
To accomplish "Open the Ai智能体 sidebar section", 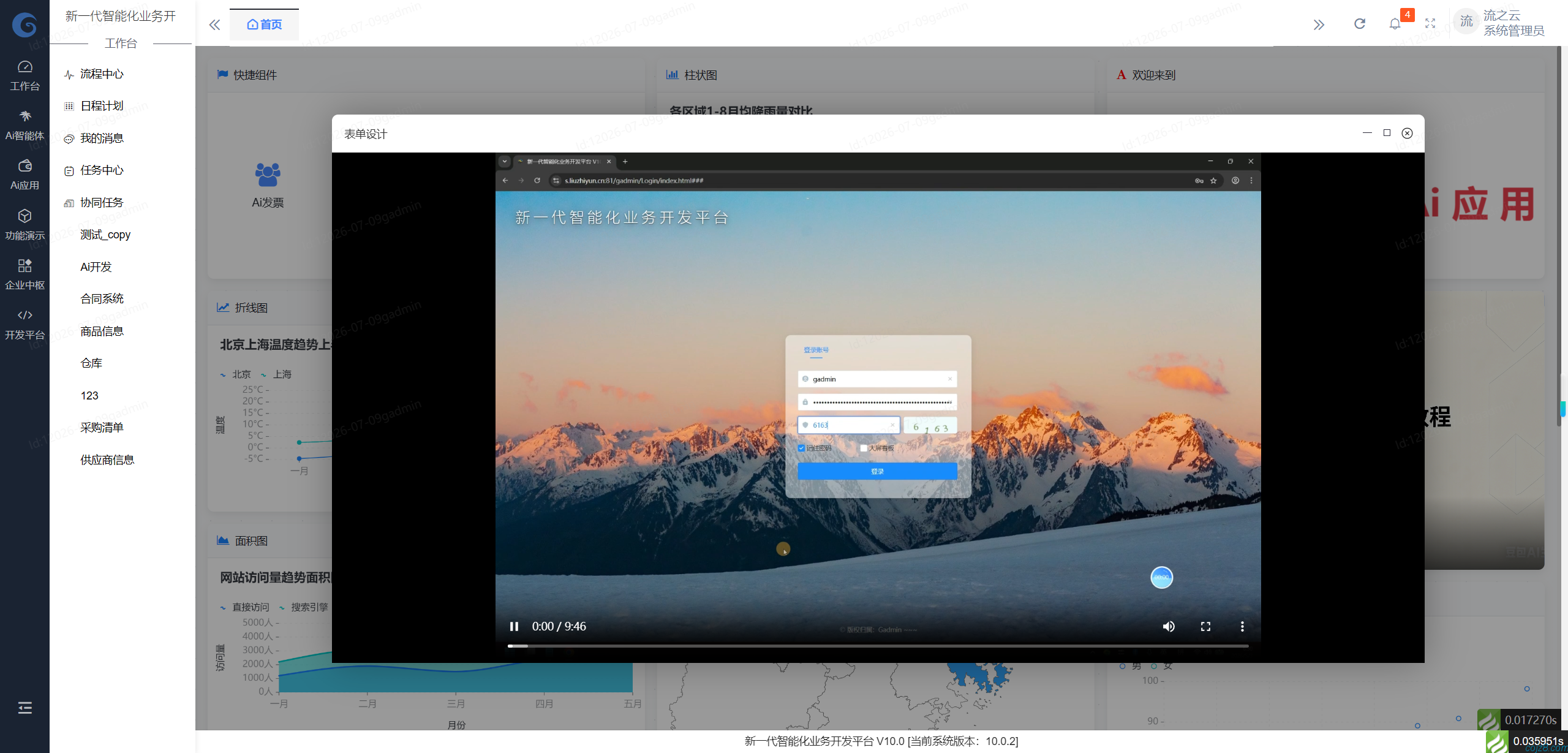I will pyautogui.click(x=24, y=125).
